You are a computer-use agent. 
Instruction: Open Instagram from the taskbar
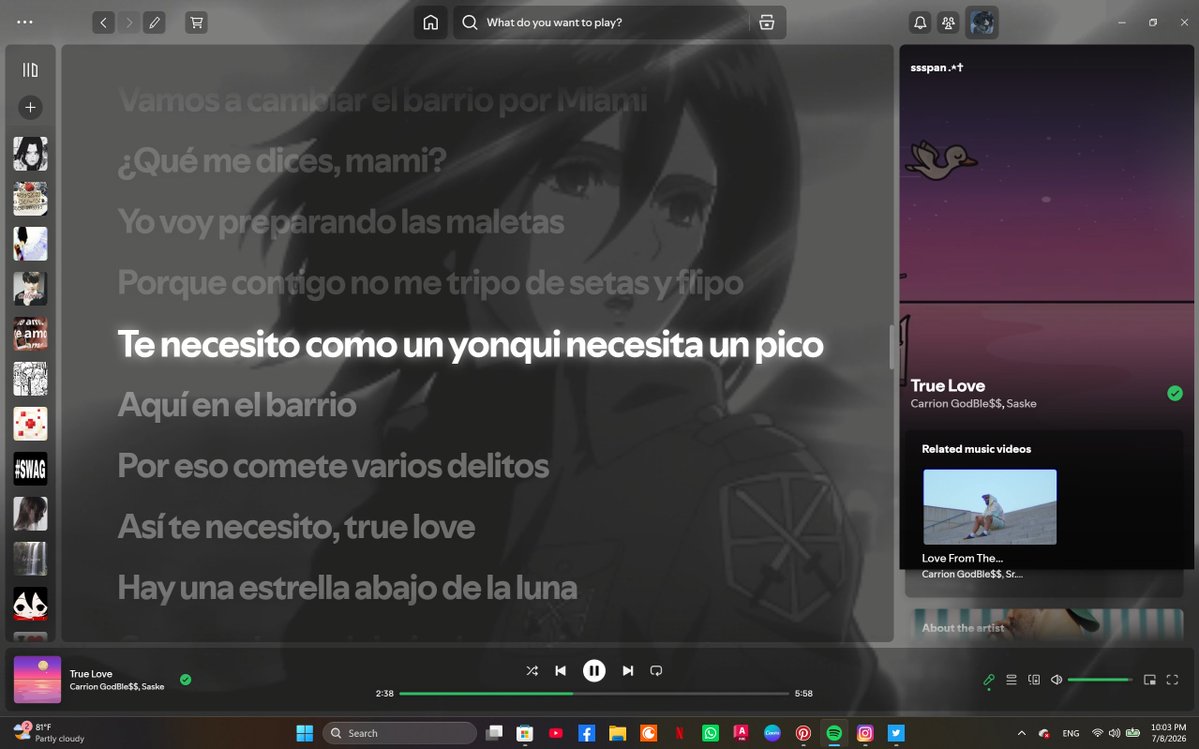865,733
